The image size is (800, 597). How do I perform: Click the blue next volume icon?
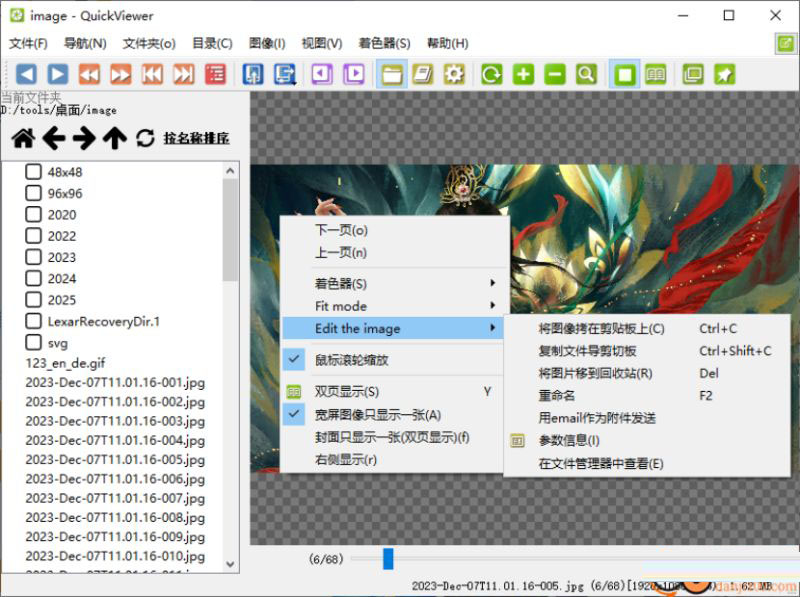(x=285, y=74)
